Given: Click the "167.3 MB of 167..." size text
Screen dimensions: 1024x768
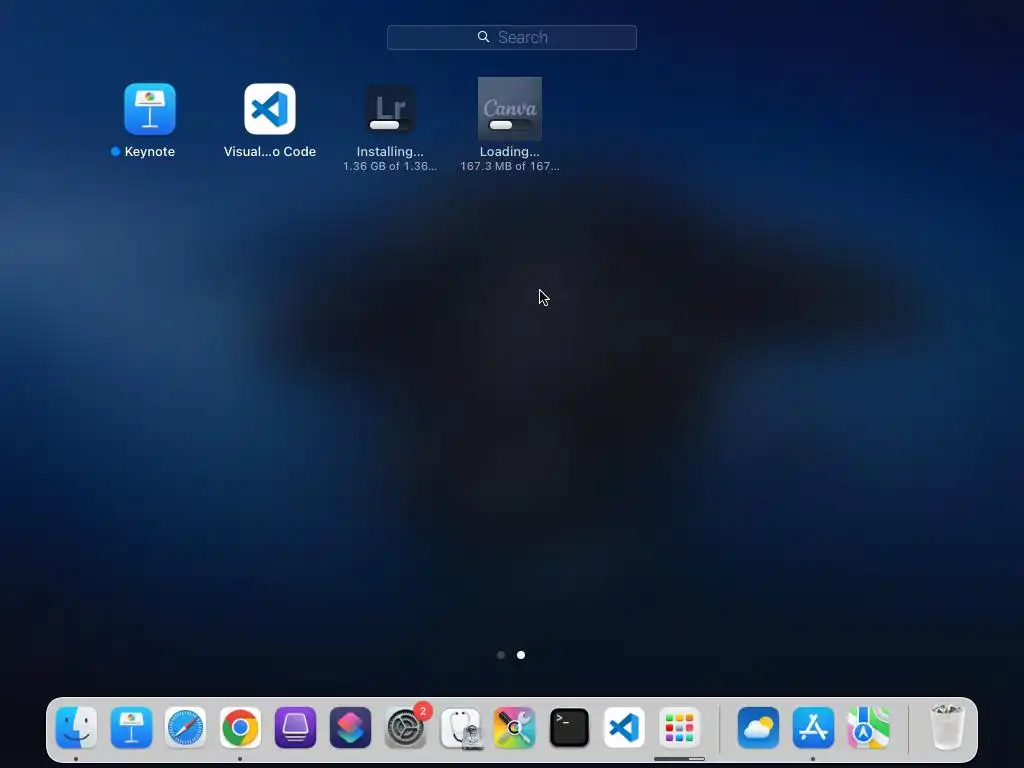Looking at the screenshot, I should [510, 167].
